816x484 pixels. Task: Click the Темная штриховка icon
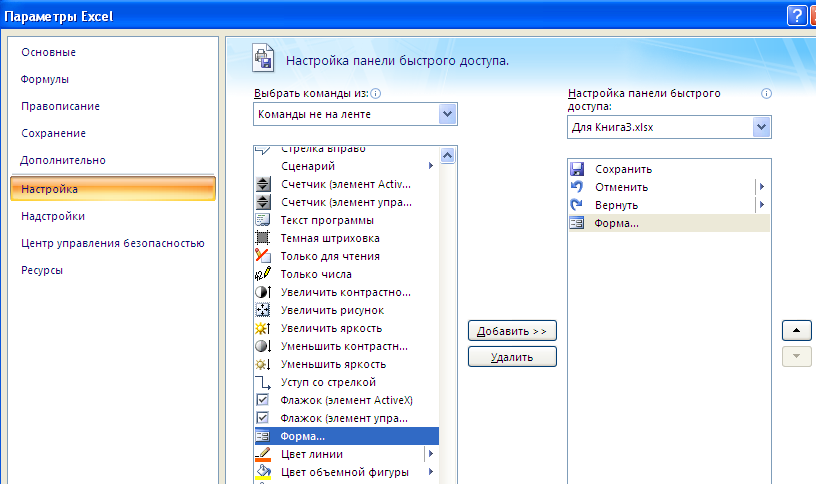click(x=263, y=238)
